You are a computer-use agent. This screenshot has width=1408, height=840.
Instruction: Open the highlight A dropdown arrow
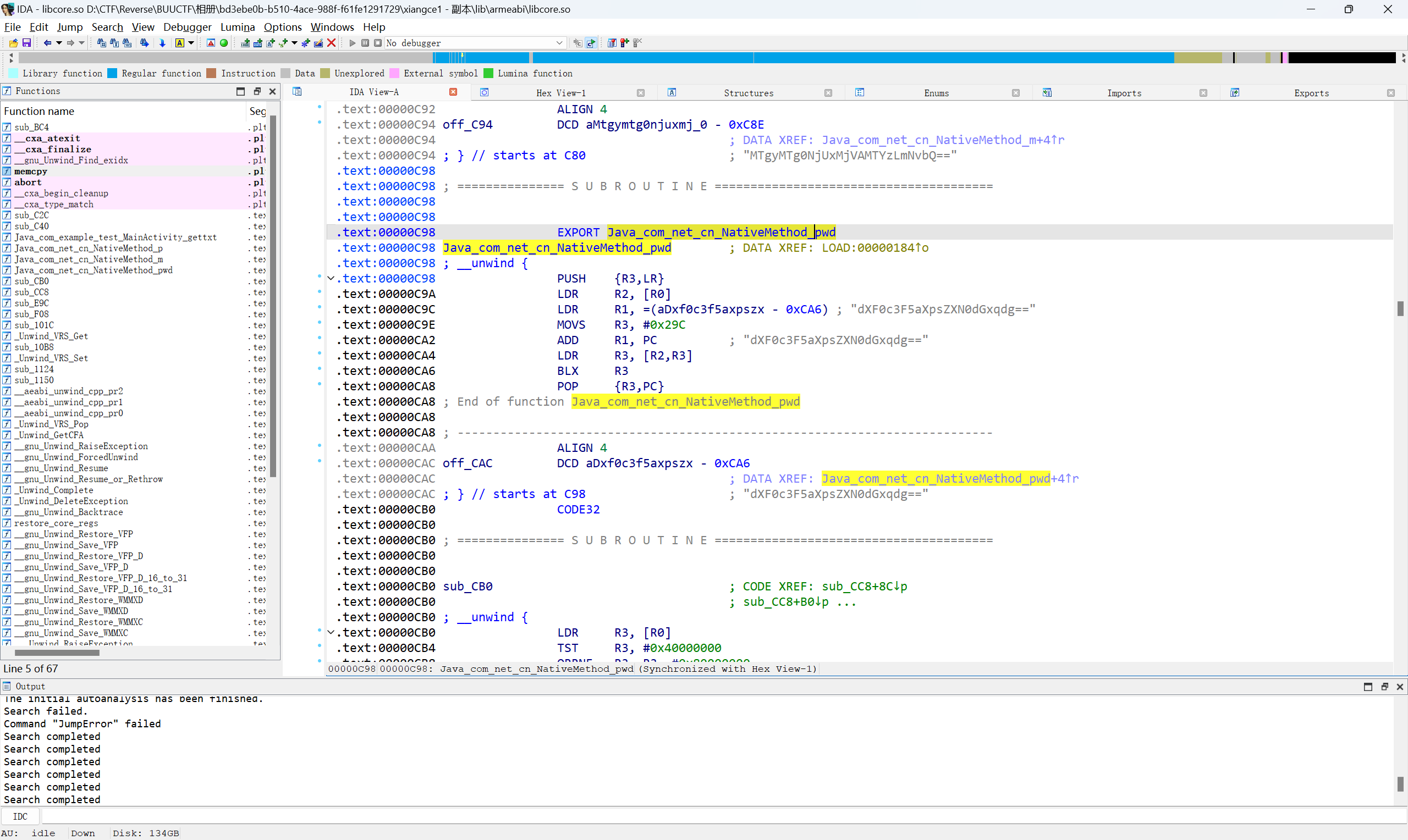click(x=191, y=43)
